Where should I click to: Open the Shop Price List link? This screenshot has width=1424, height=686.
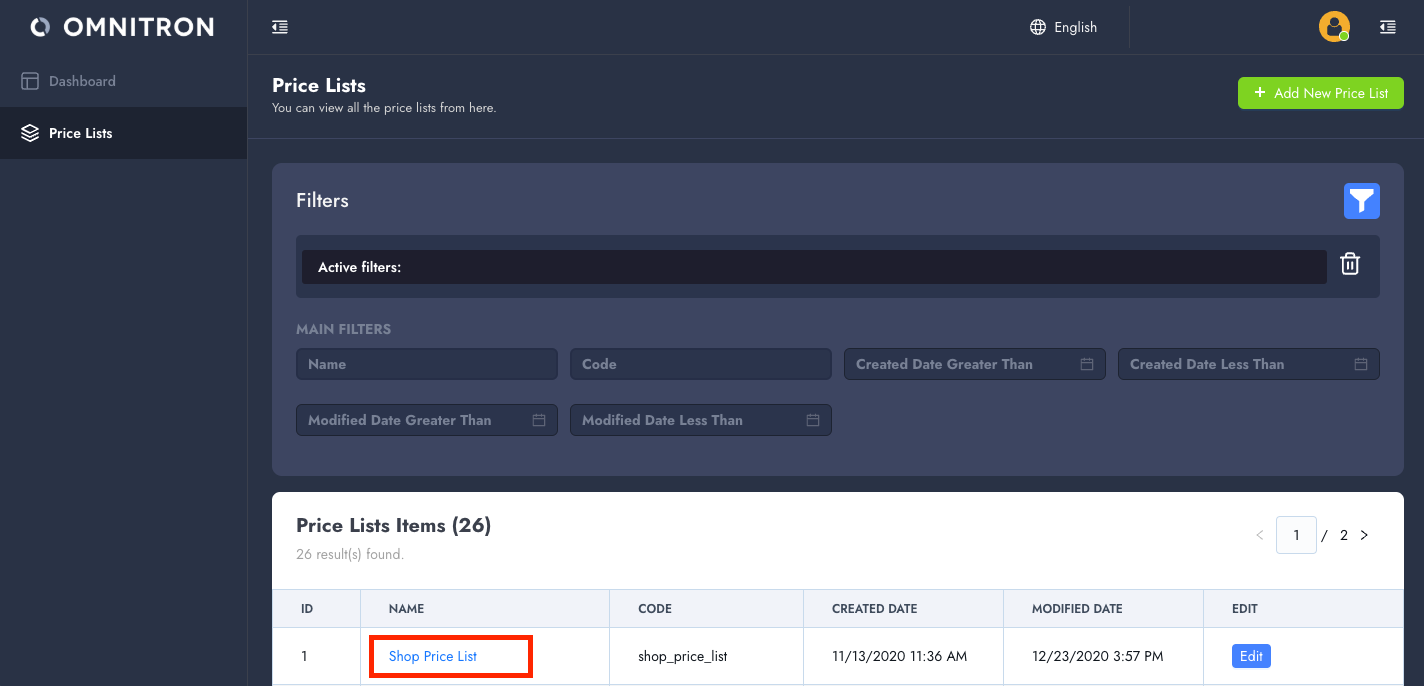[x=433, y=656]
